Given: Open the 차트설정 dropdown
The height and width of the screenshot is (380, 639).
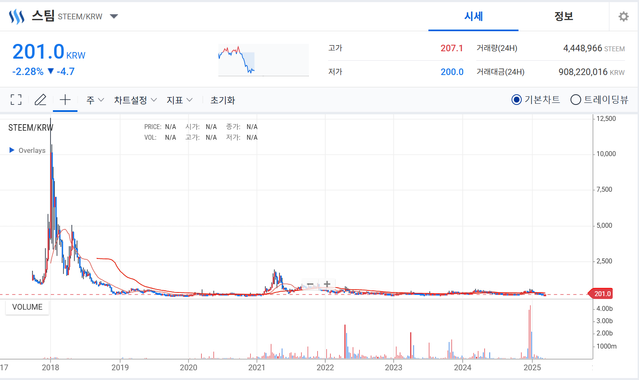Looking at the screenshot, I should pyautogui.click(x=135, y=100).
